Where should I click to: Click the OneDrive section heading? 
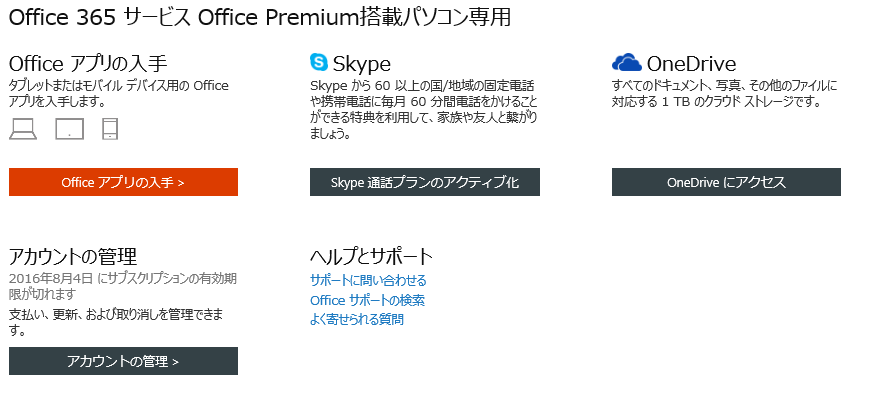click(x=691, y=64)
